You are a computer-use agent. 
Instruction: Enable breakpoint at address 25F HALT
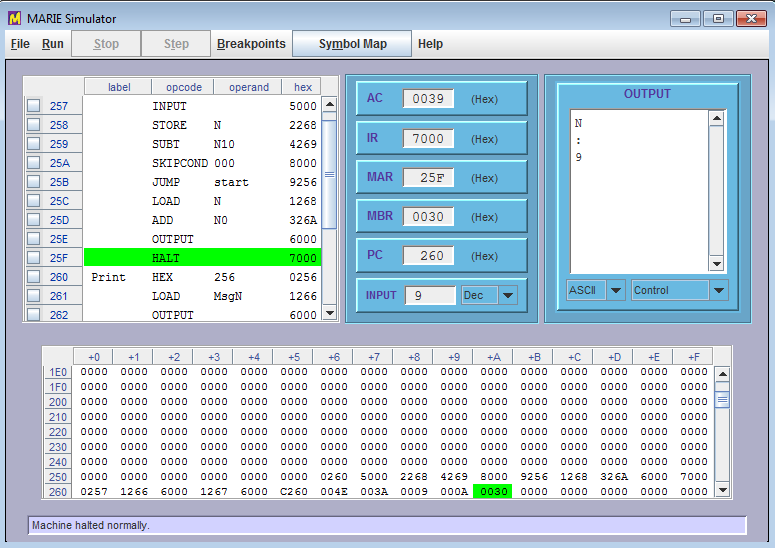pyautogui.click(x=33, y=258)
